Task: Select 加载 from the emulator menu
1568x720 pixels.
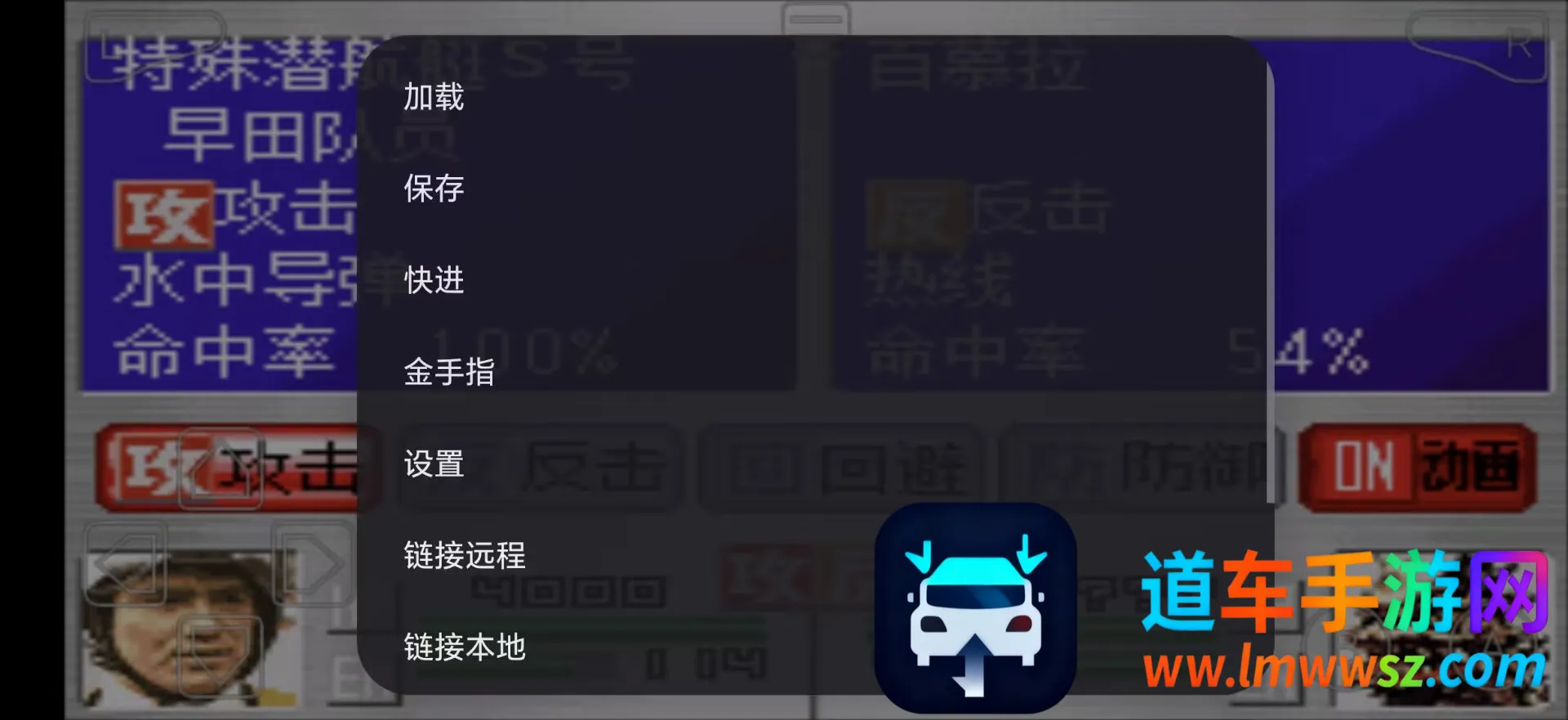Action: point(434,97)
